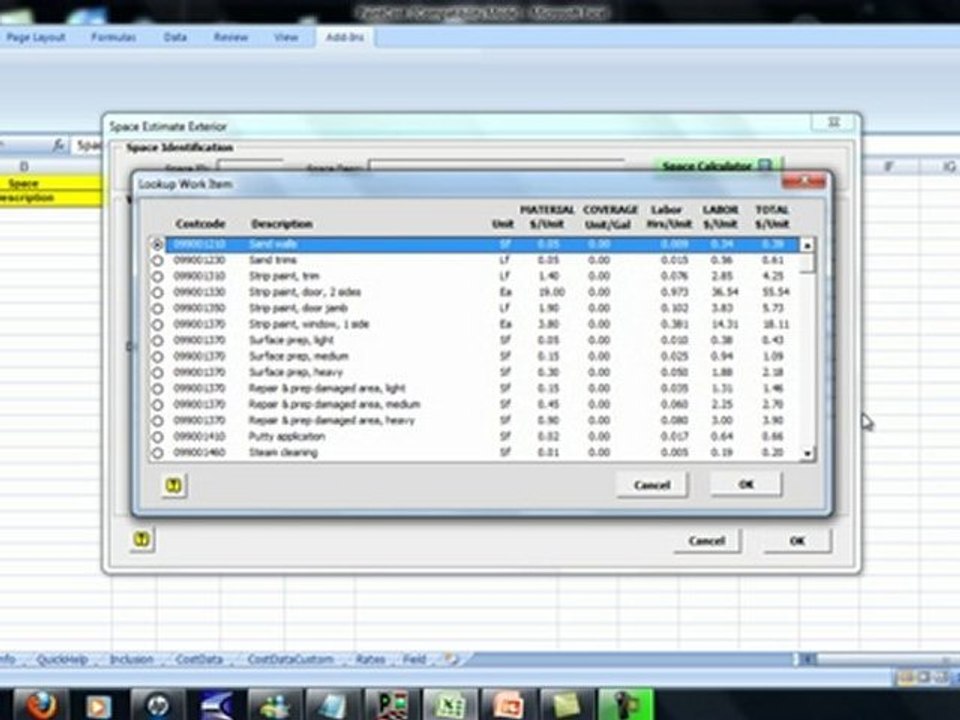Click 'Putty application' row text
The height and width of the screenshot is (720, 960).
pos(287,436)
